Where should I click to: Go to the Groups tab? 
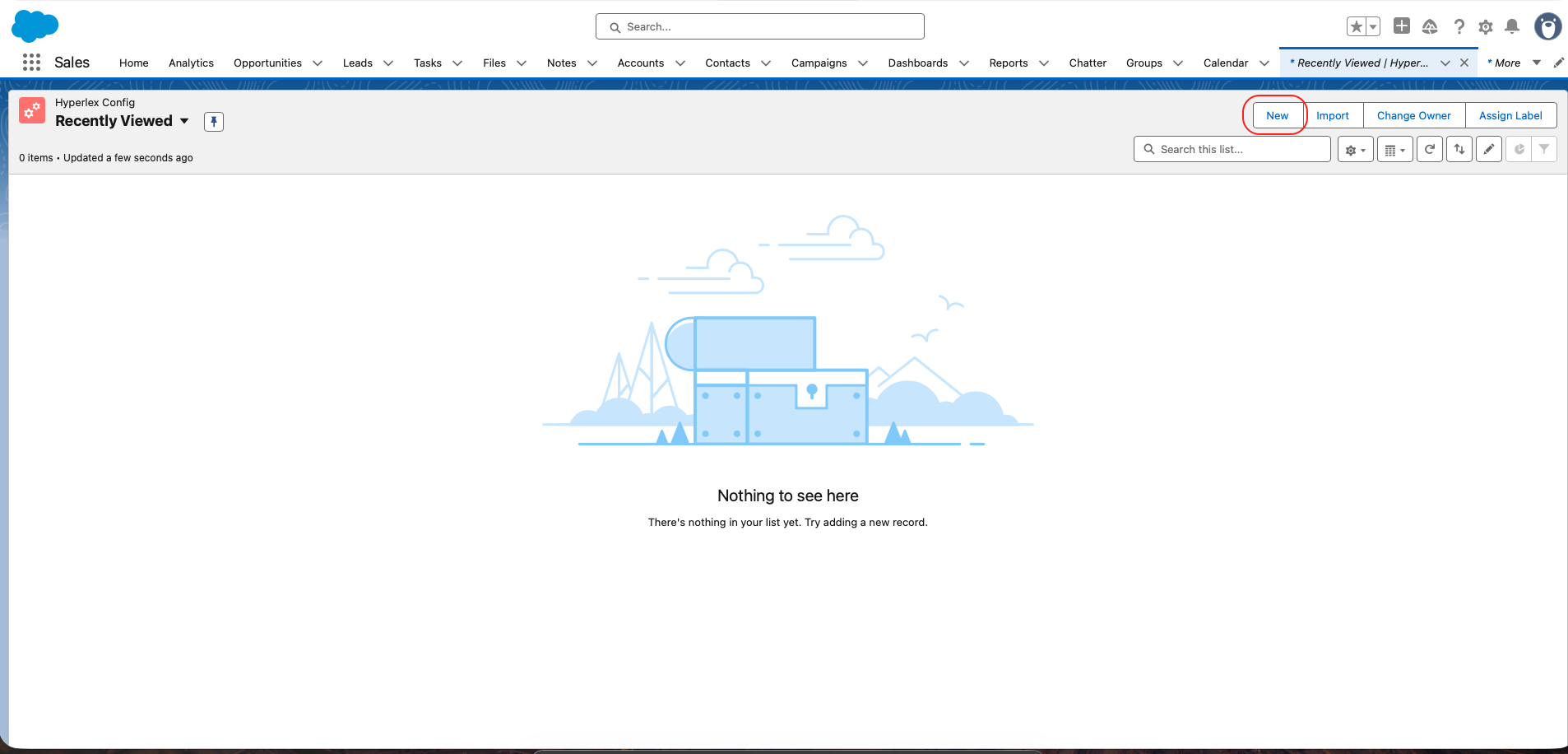(x=1144, y=63)
